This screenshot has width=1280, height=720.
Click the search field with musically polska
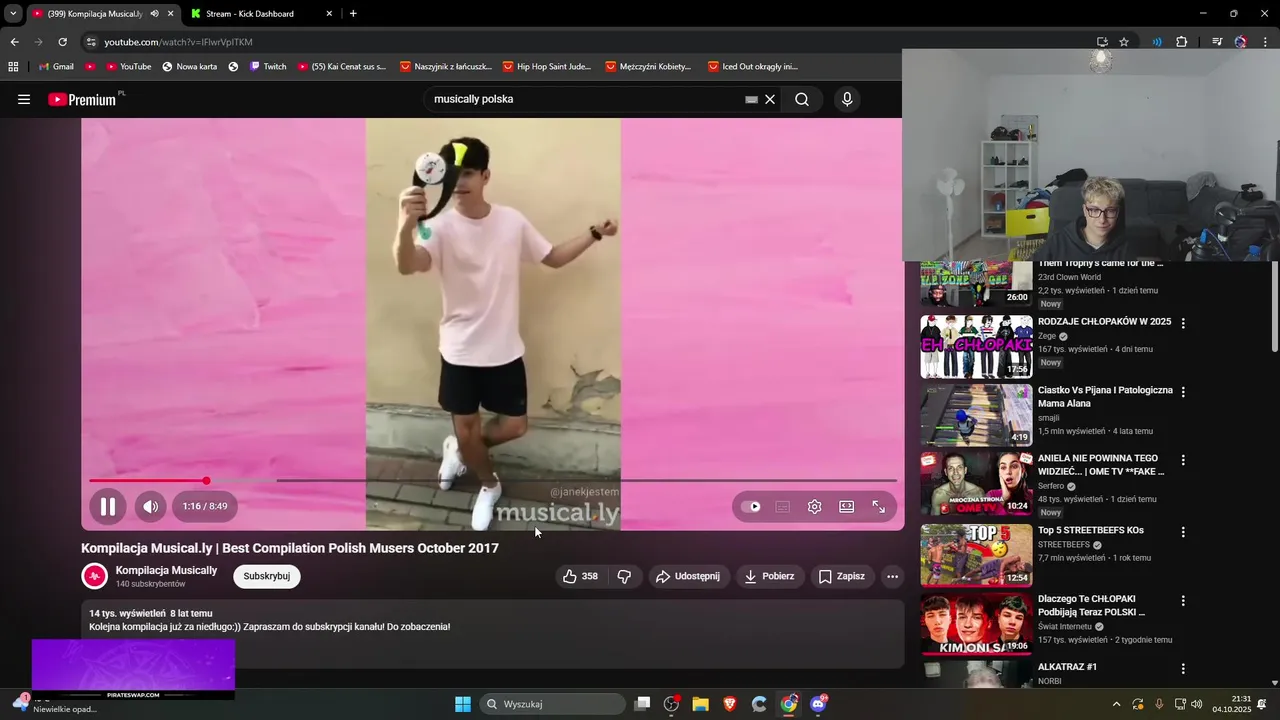585,99
